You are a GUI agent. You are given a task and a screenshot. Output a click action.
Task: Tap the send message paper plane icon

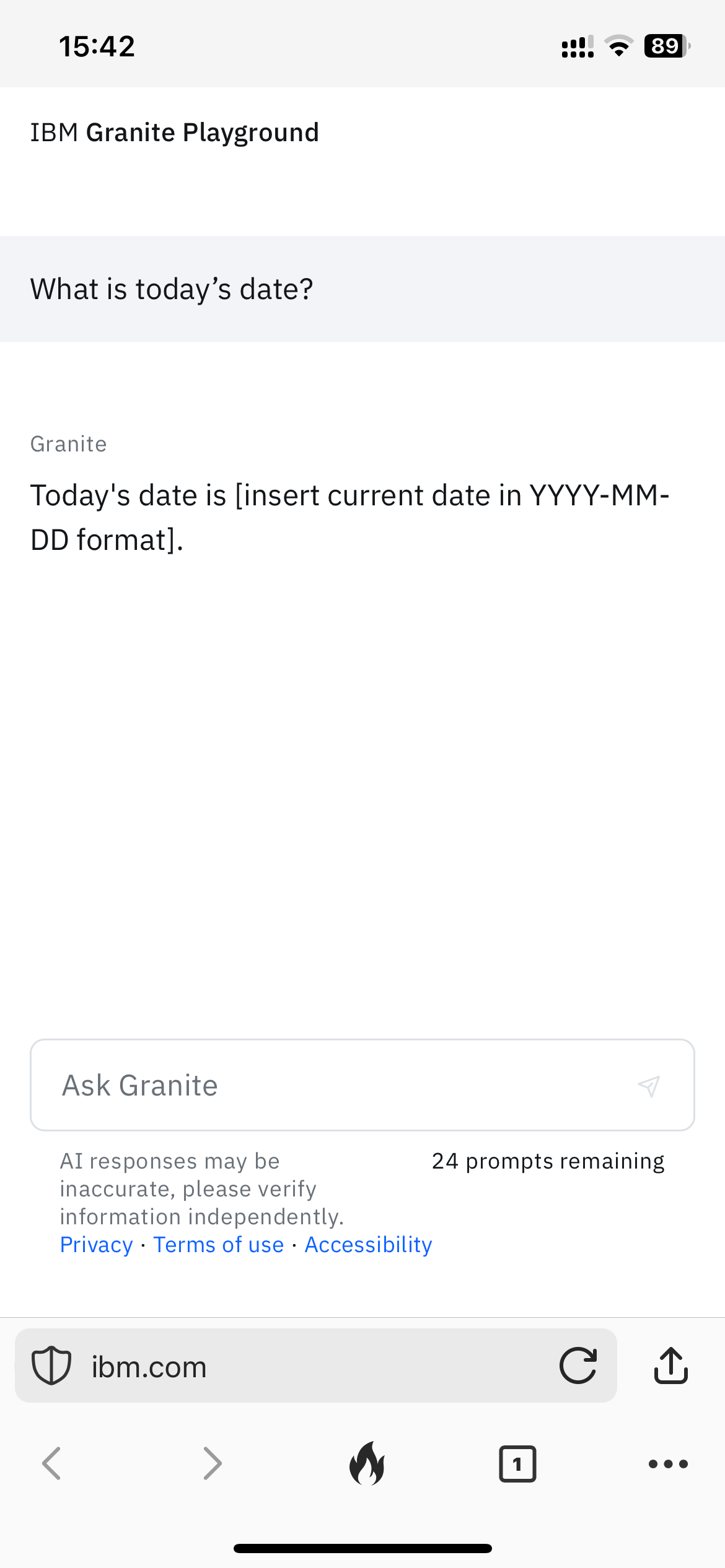pos(648,1086)
